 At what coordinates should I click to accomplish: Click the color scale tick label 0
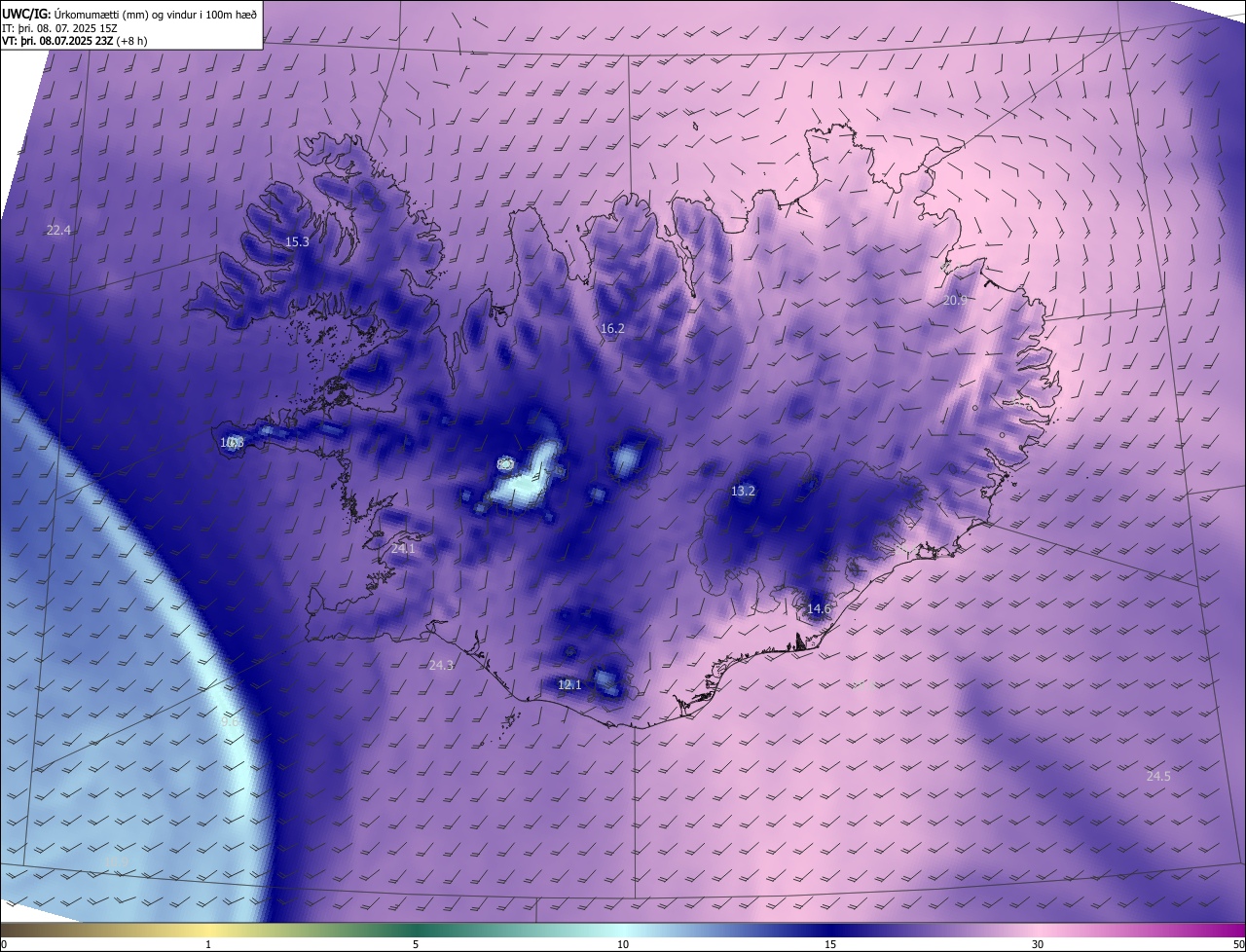pos(4,944)
